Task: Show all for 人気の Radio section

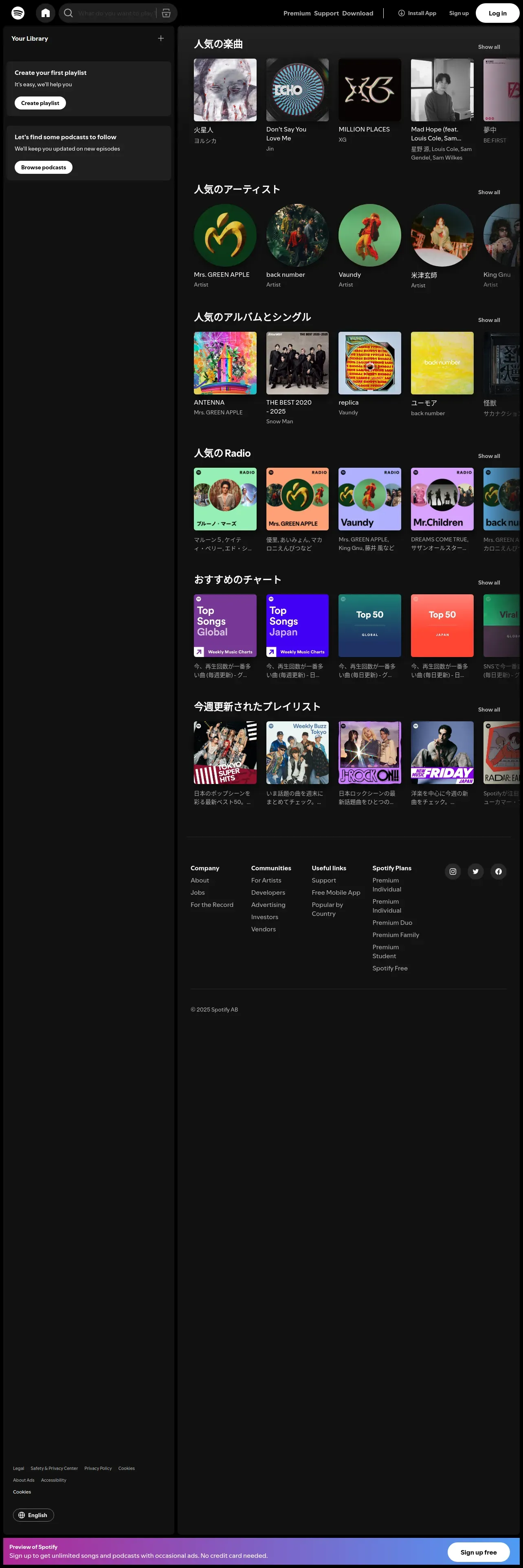Action: (489, 456)
